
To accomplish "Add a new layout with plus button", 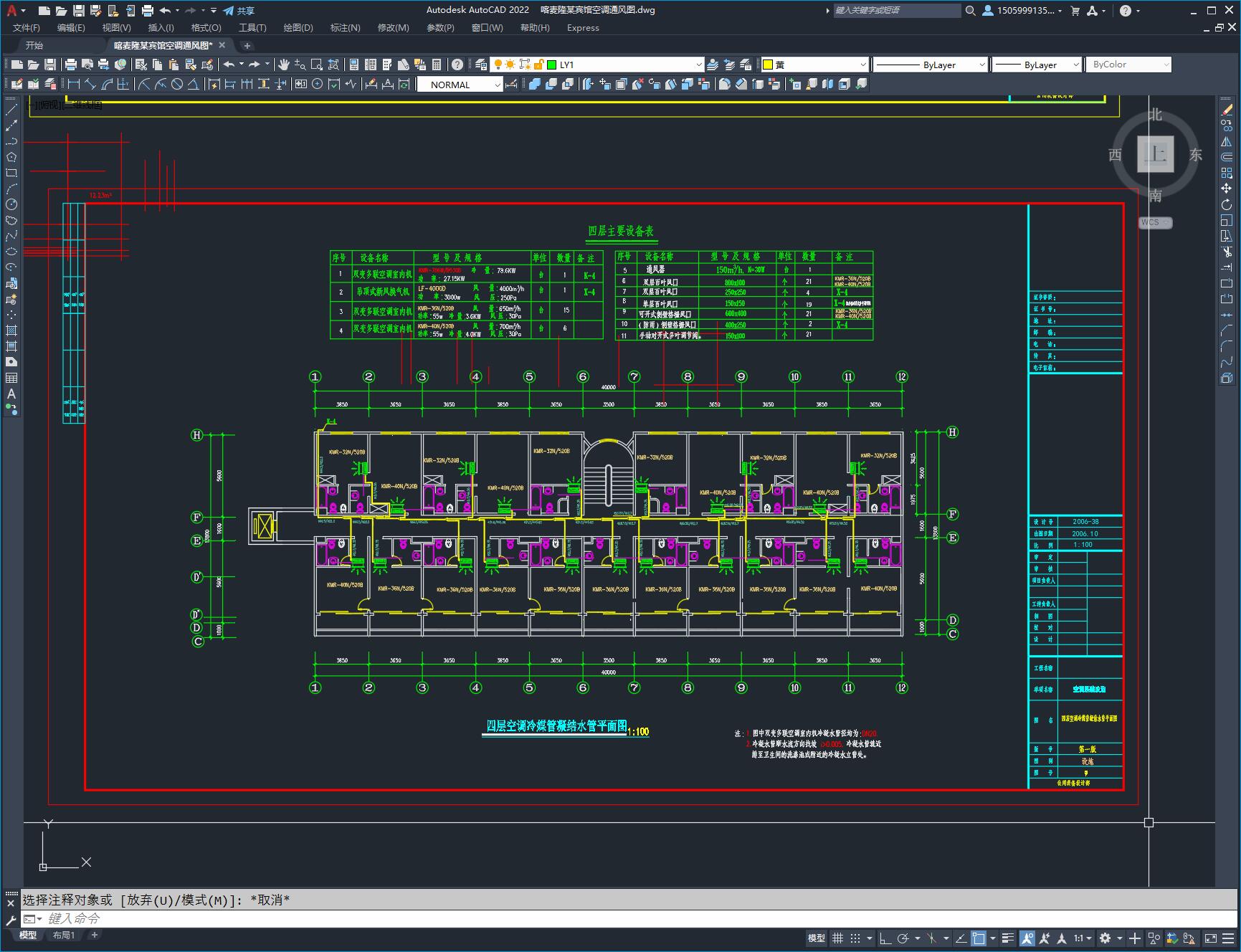I will click(x=94, y=935).
